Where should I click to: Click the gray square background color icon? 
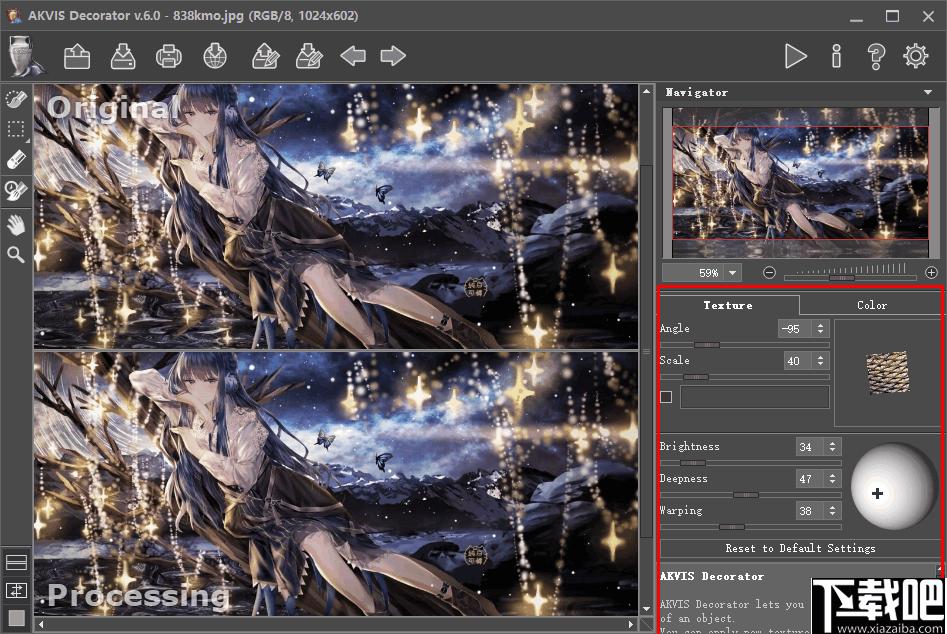click(16, 618)
